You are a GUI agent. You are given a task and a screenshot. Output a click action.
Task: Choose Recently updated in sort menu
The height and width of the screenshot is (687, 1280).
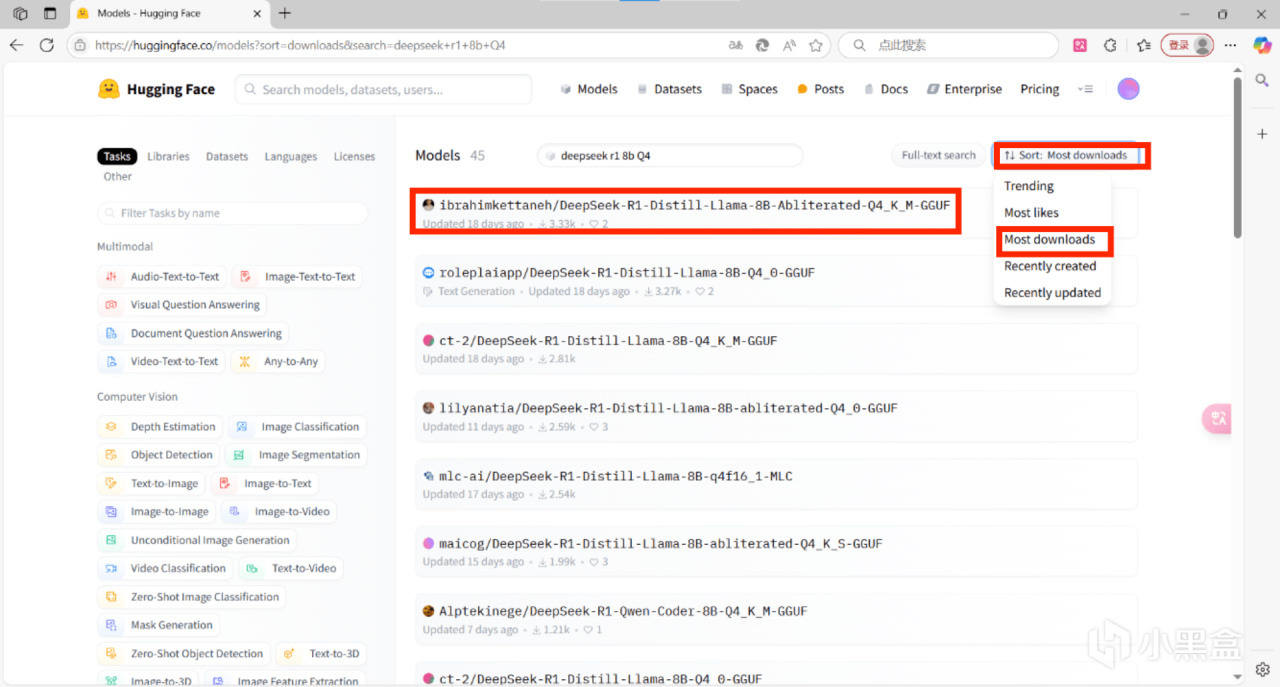click(x=1052, y=293)
